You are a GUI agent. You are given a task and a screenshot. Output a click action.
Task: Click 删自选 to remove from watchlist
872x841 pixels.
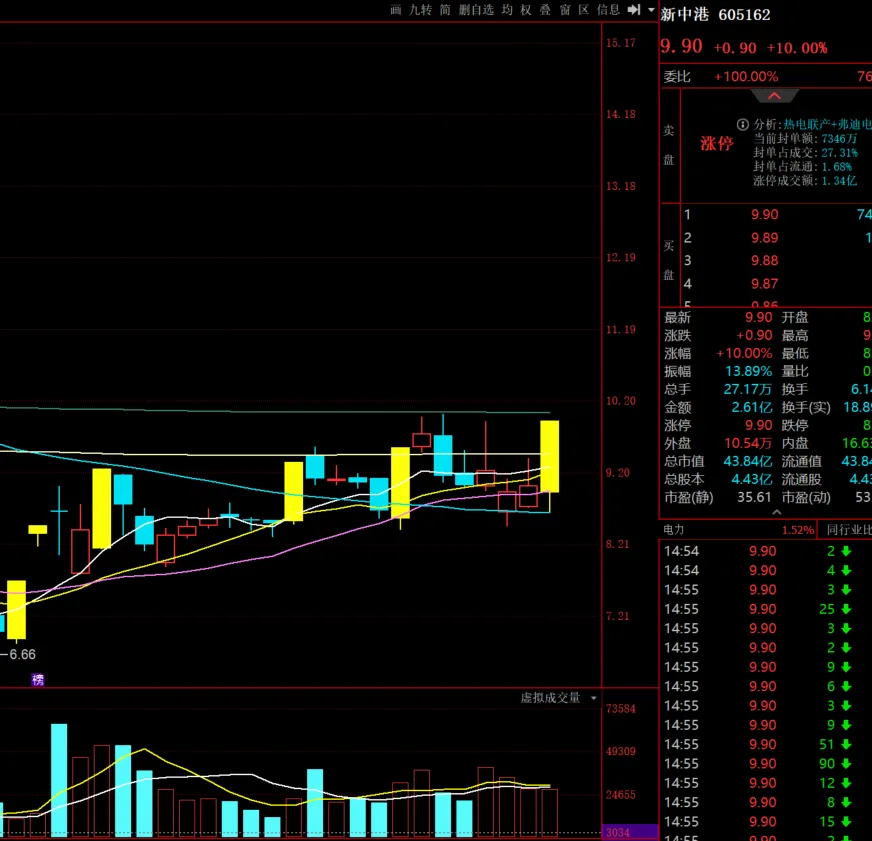coord(476,9)
